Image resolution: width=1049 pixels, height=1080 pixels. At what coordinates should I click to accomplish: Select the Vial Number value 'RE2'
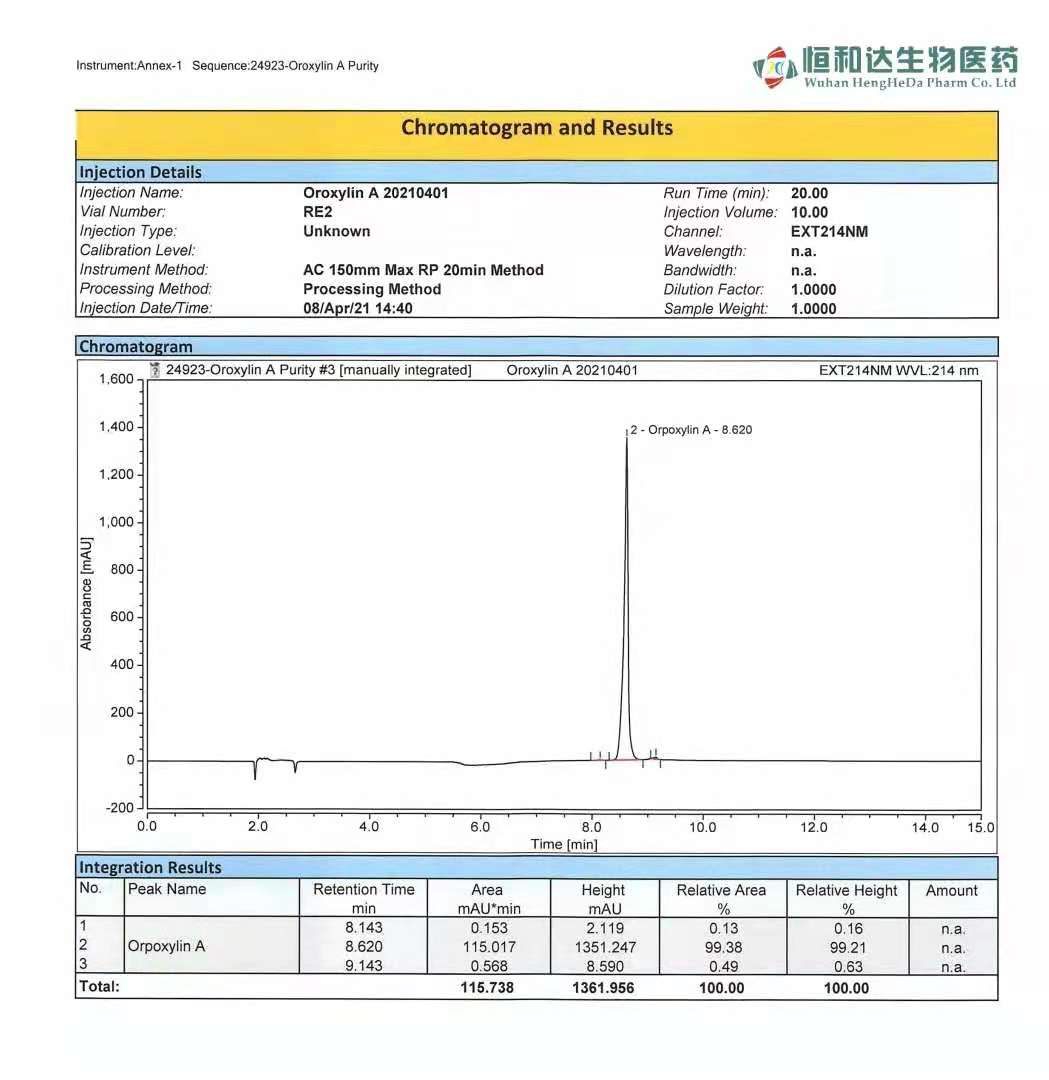click(x=318, y=211)
